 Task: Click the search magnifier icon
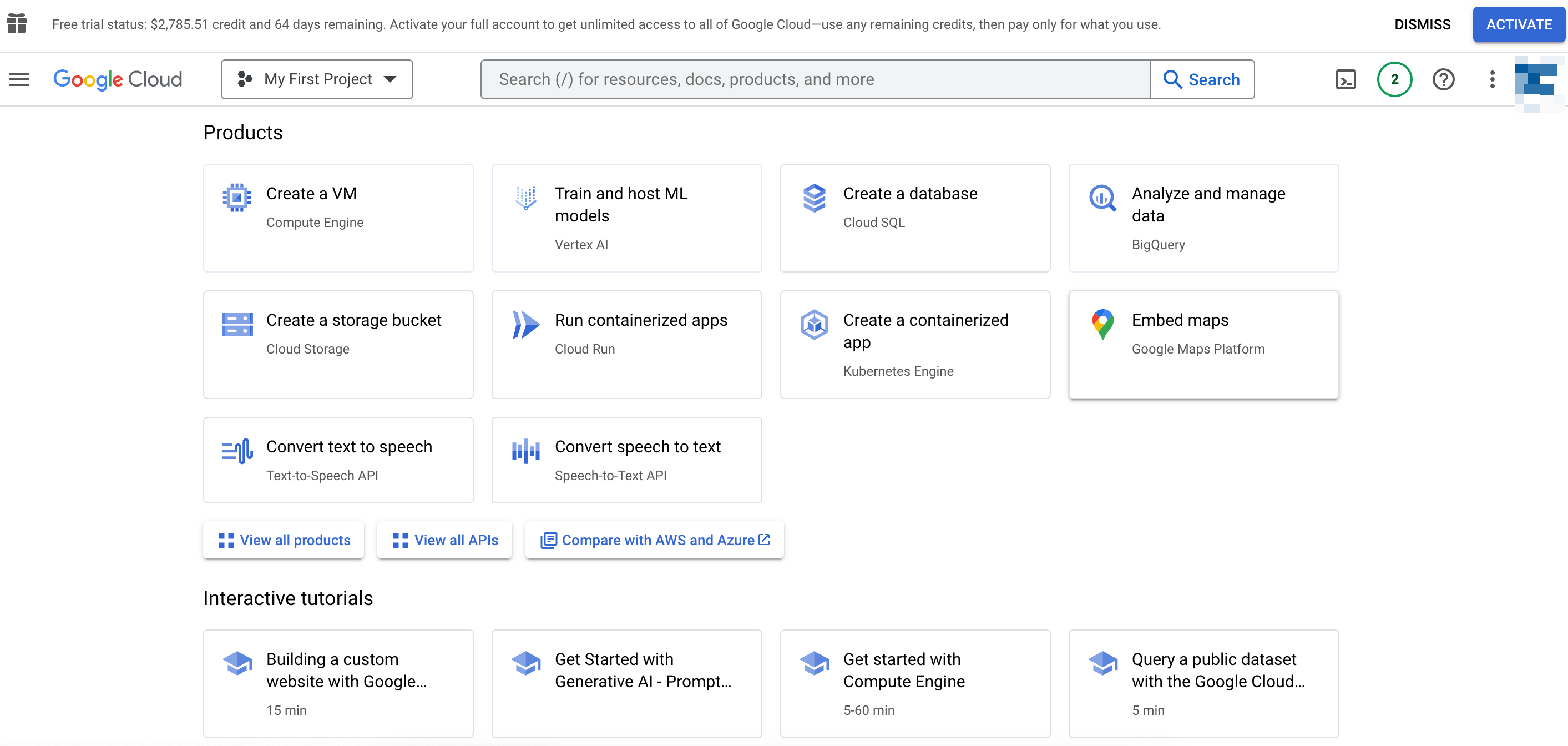[1172, 79]
